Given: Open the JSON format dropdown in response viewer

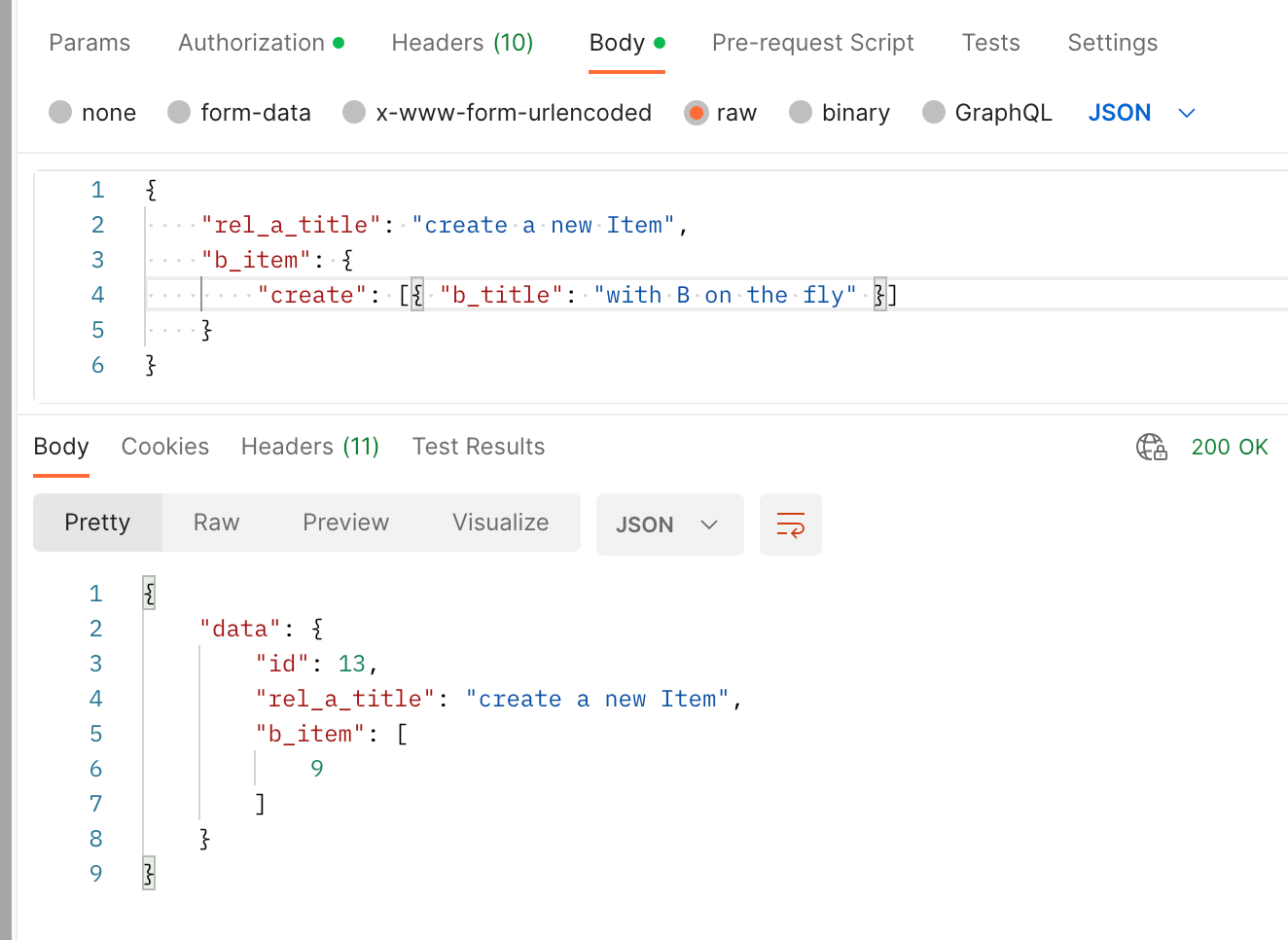Looking at the screenshot, I should [x=669, y=524].
